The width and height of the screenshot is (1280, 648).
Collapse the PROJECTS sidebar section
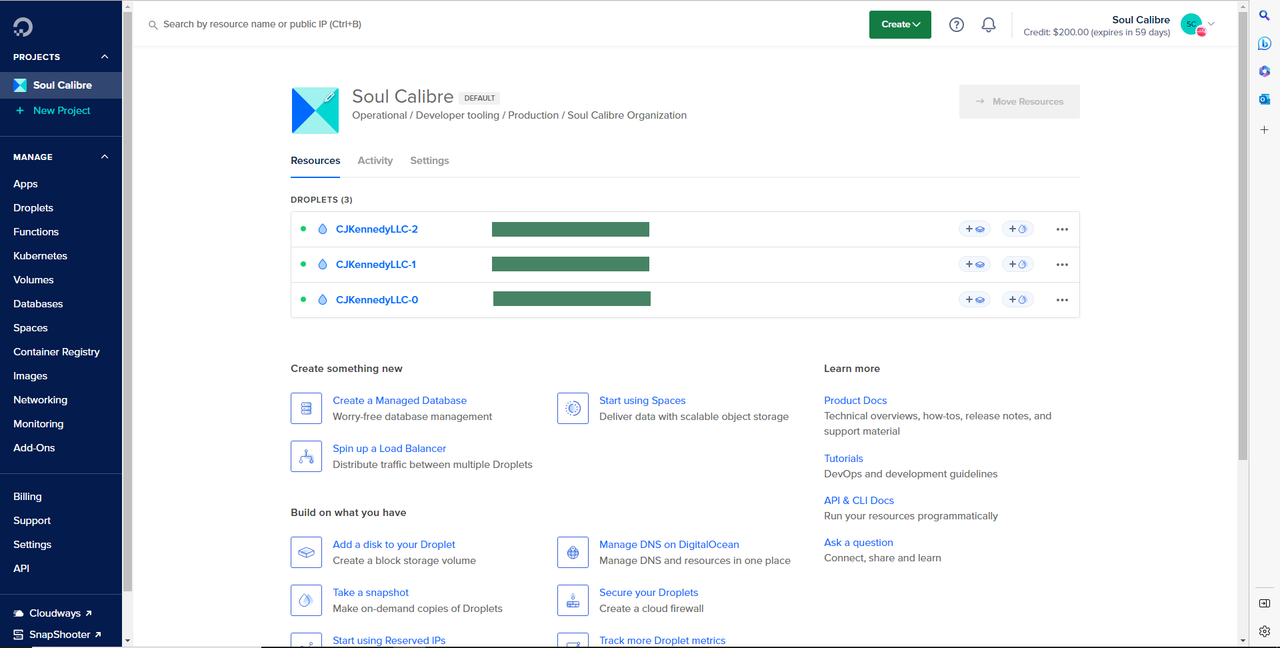point(104,57)
